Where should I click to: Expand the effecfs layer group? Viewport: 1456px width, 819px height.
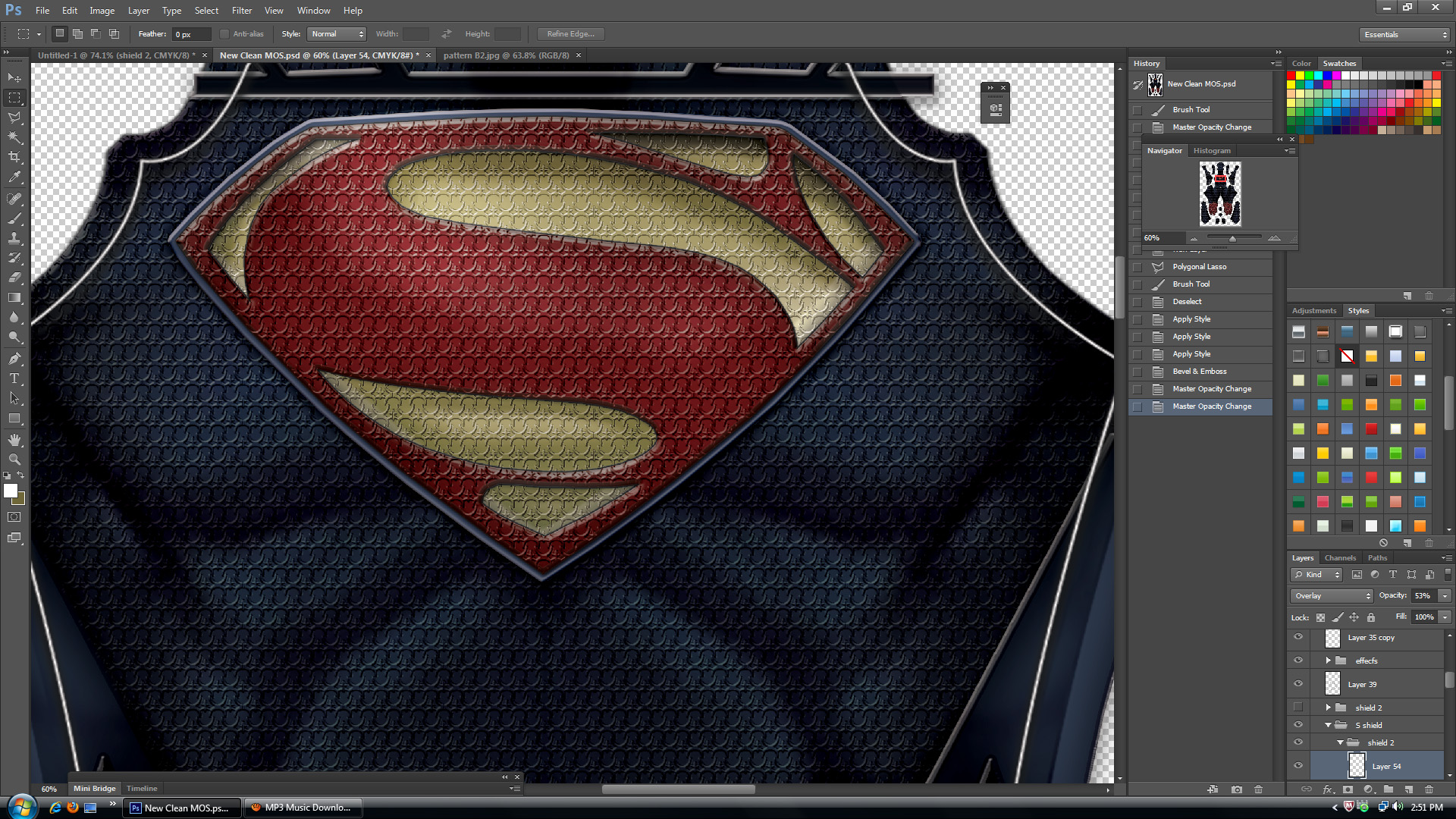(1328, 661)
